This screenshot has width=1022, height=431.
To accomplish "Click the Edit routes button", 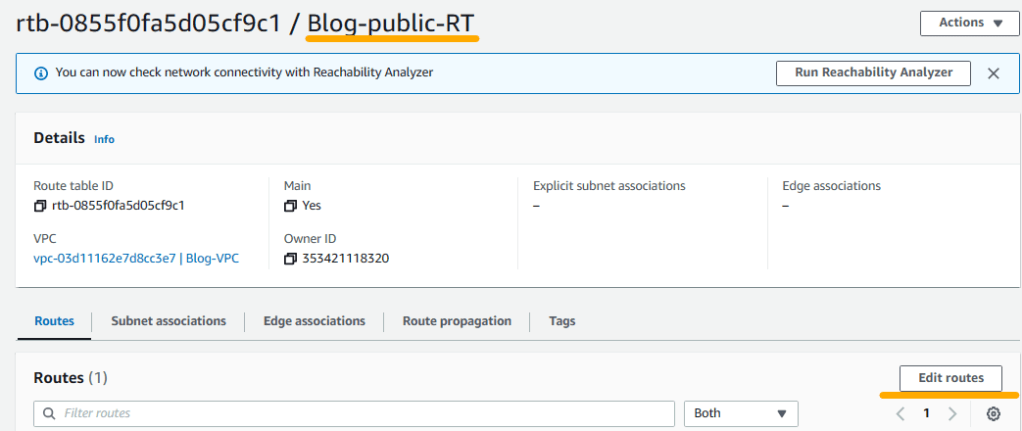I will (950, 378).
